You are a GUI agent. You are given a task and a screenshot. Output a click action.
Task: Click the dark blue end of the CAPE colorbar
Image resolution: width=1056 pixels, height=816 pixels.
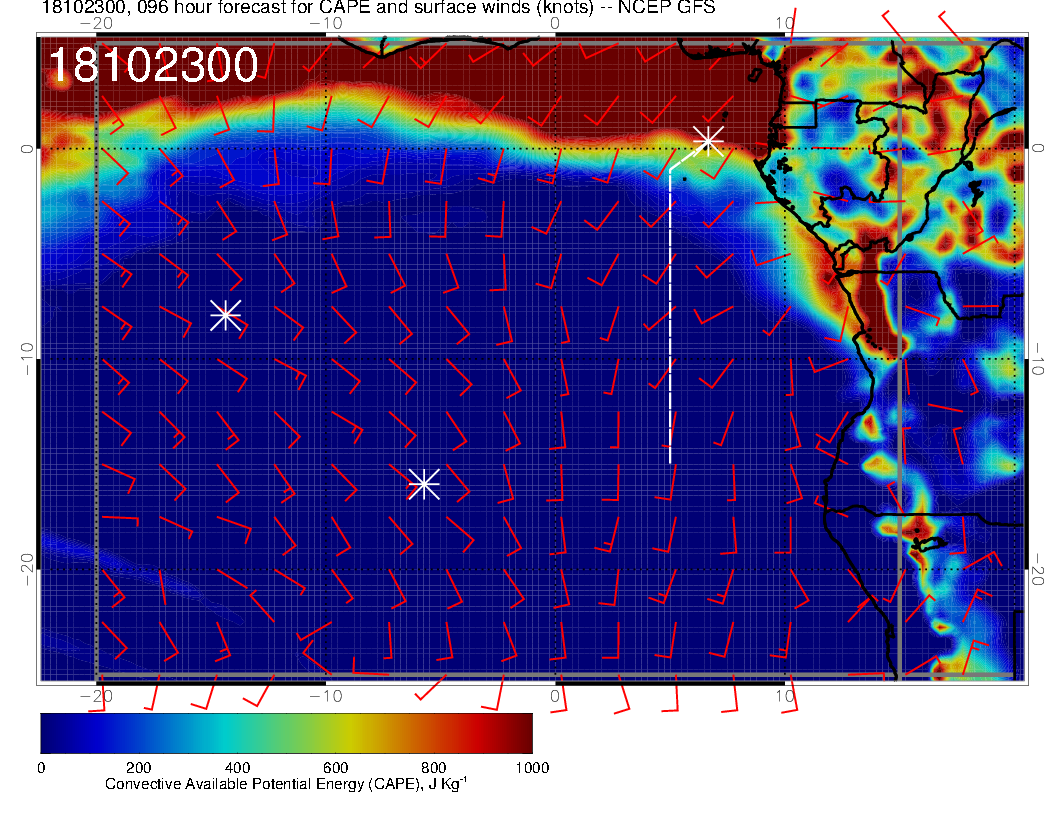point(52,733)
